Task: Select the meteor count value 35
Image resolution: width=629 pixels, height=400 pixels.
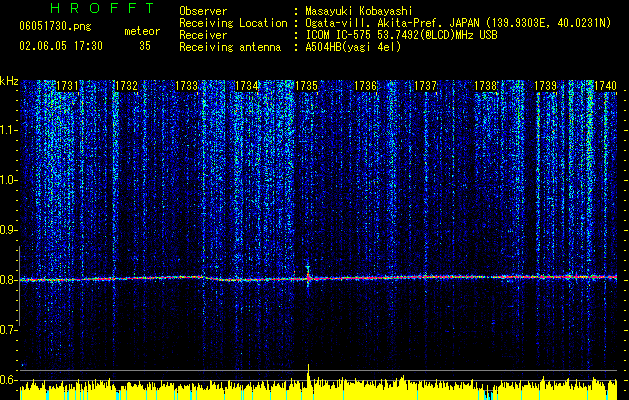Action: pyautogui.click(x=145, y=46)
